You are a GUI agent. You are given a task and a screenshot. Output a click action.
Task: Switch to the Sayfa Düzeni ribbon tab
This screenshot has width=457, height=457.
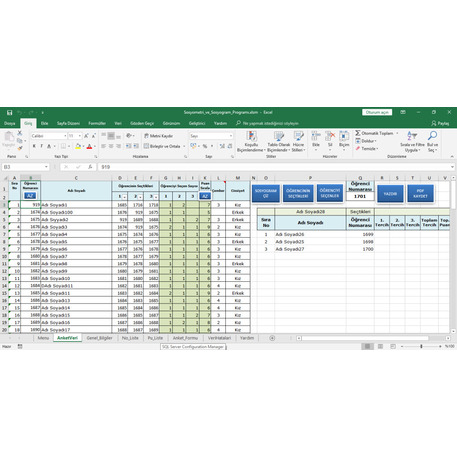click(x=68, y=123)
